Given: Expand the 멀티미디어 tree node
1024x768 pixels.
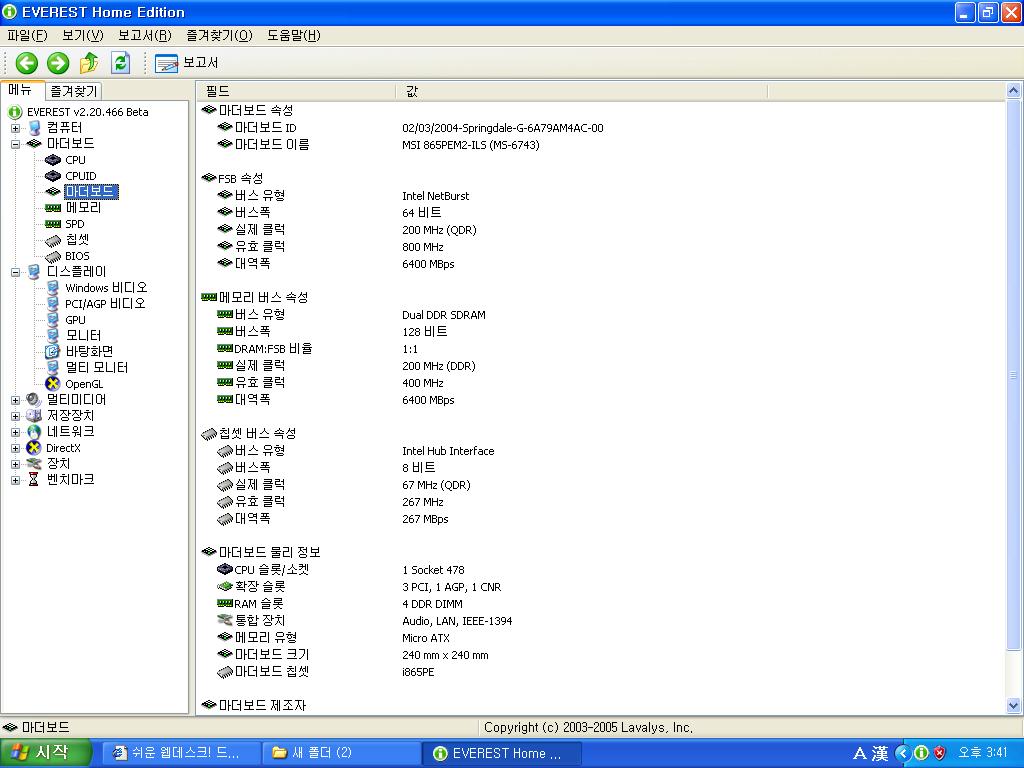Looking at the screenshot, I should (x=15, y=400).
